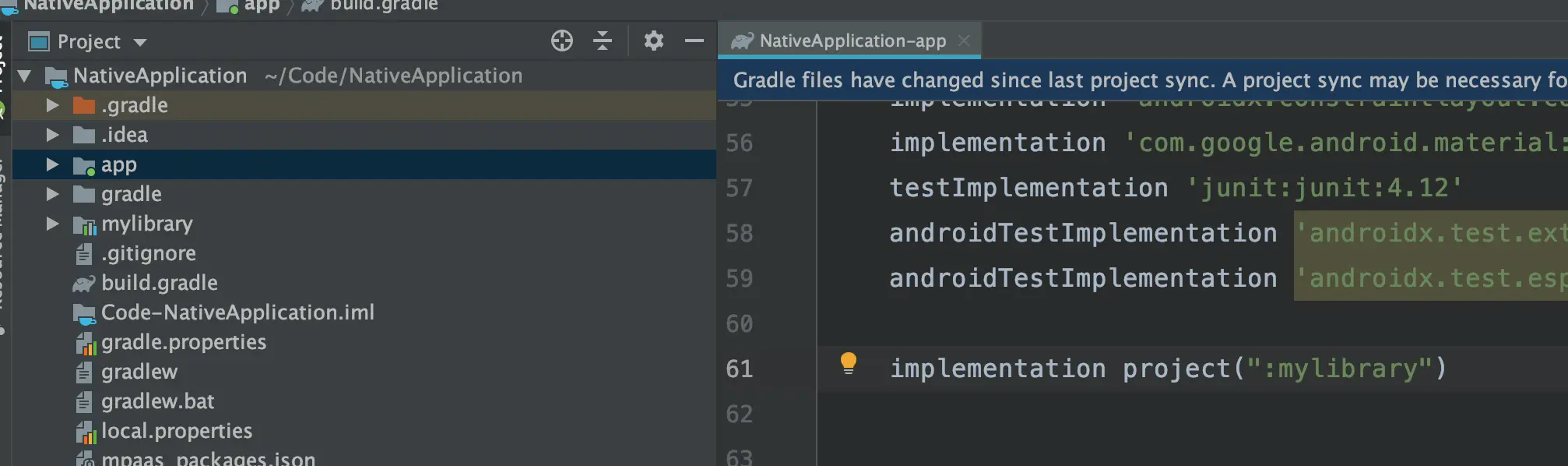Hide the Project tool window

pos(694,41)
